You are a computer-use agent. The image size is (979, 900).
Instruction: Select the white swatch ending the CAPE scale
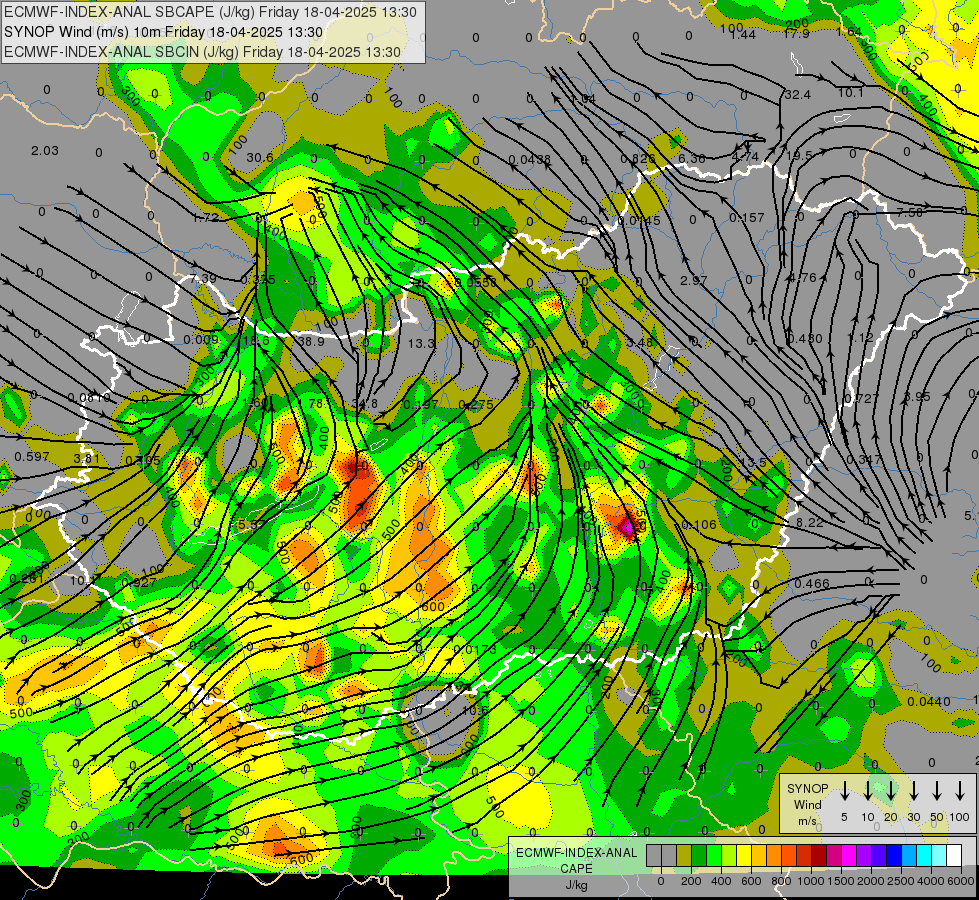click(953, 855)
